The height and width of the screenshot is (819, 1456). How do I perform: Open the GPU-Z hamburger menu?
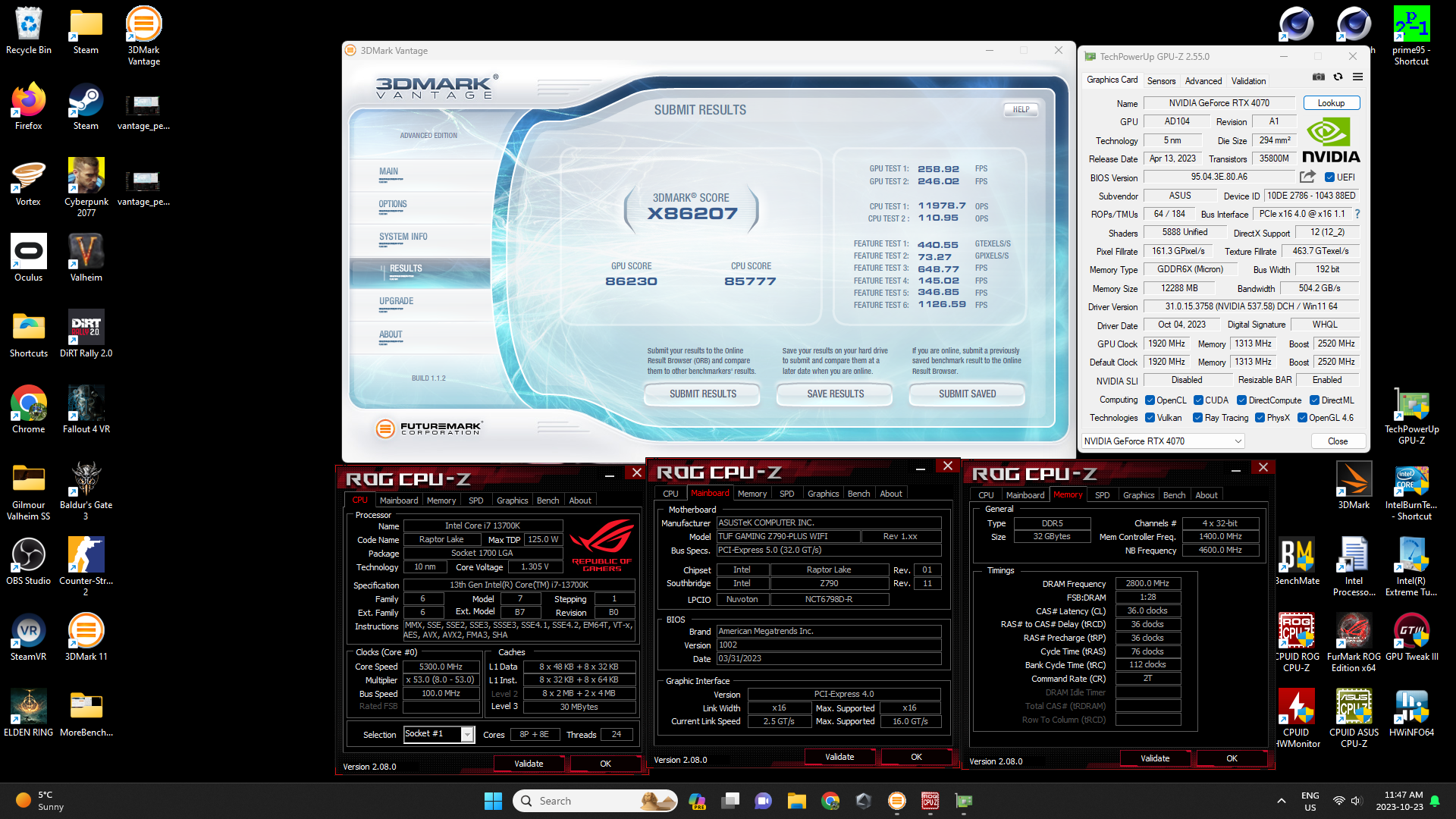[1357, 77]
